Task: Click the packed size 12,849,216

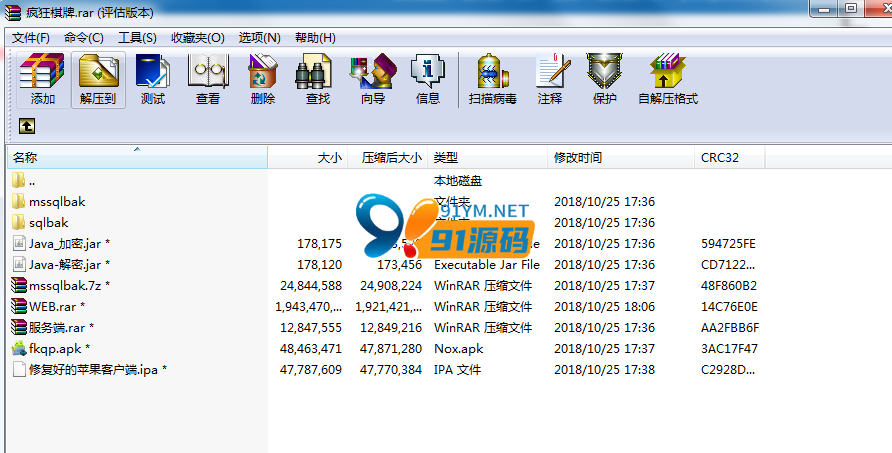Action: click(391, 328)
